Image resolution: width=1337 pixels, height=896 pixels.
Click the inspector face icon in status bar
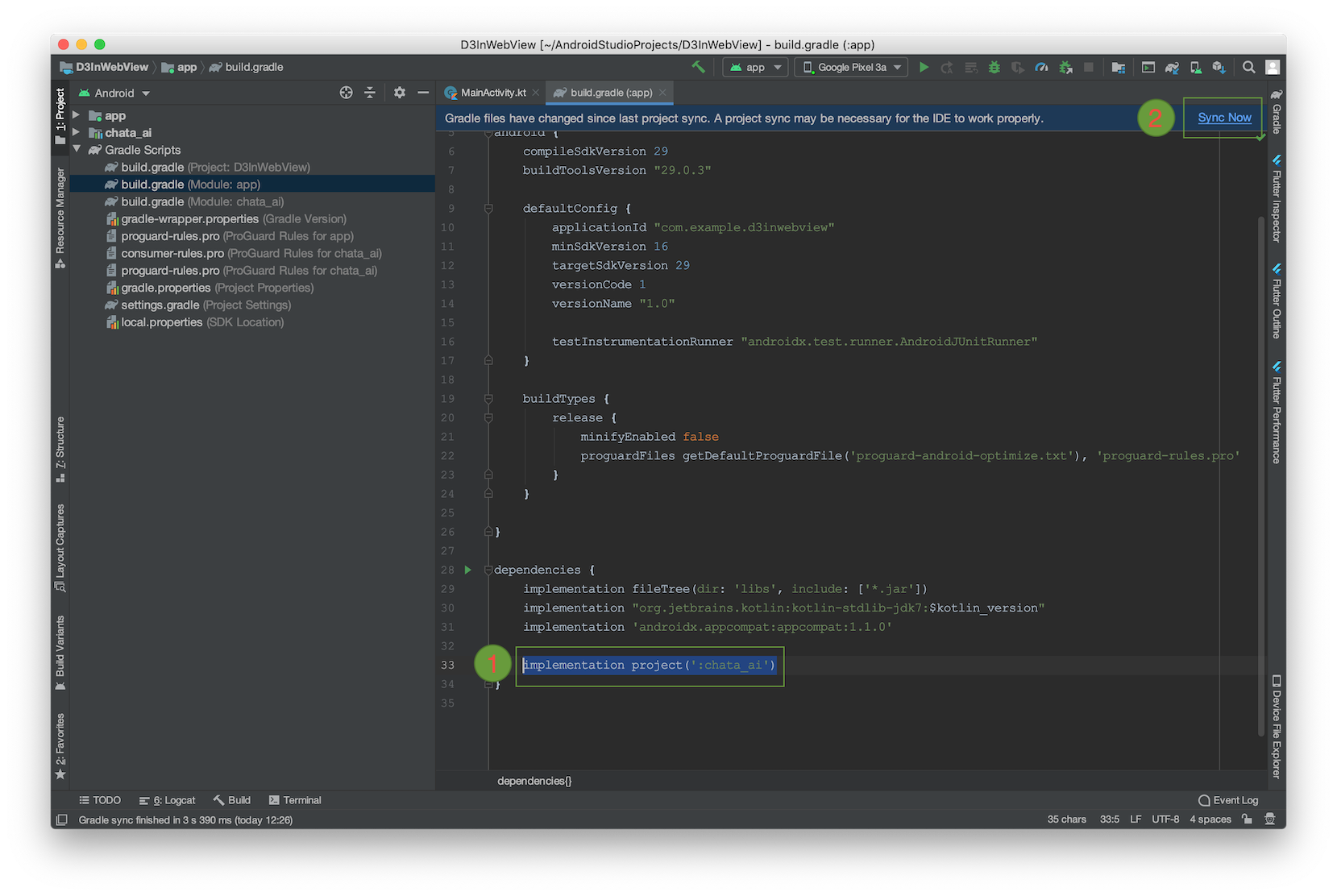click(1270, 819)
